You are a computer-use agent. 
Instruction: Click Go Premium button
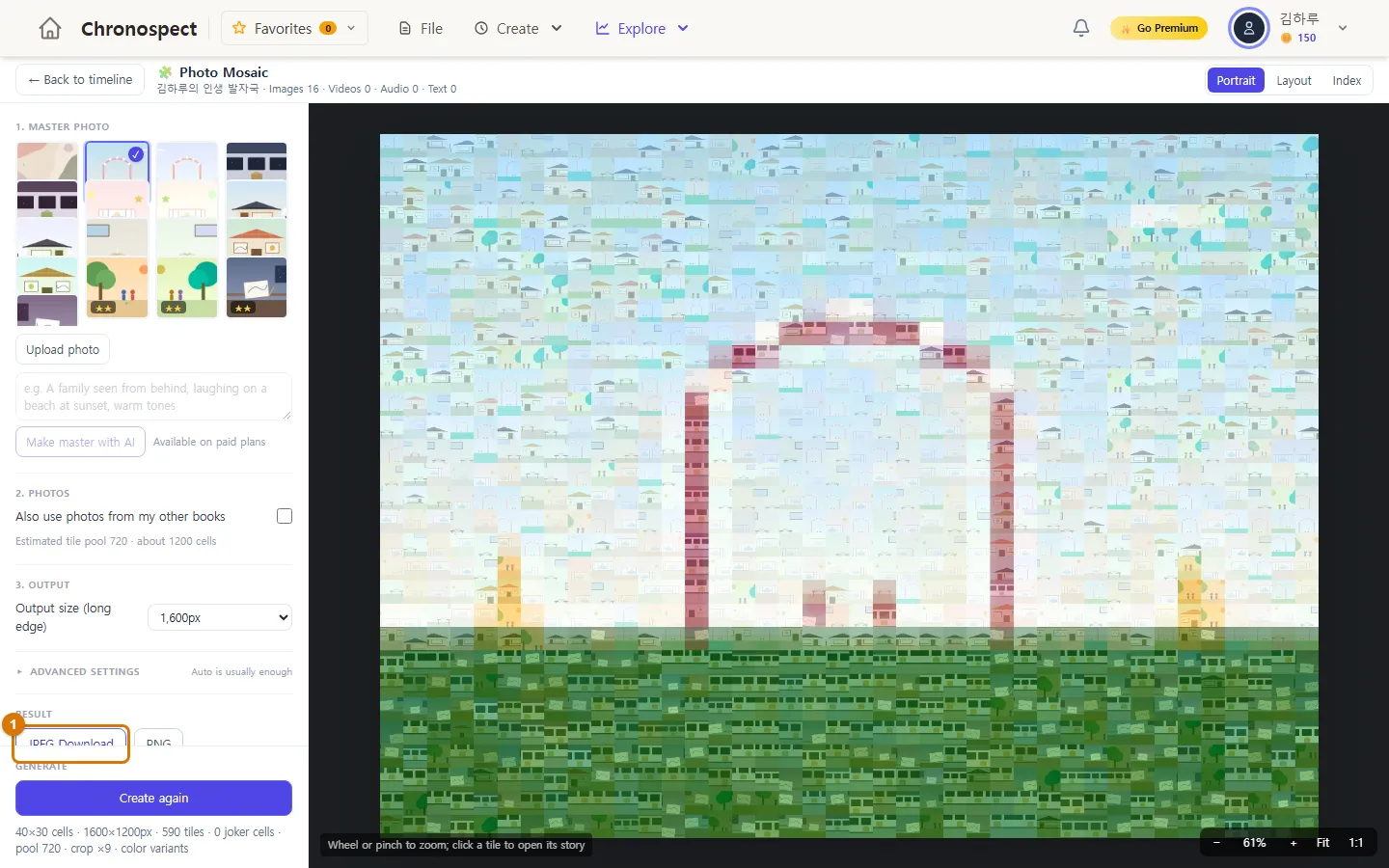coord(1158,28)
